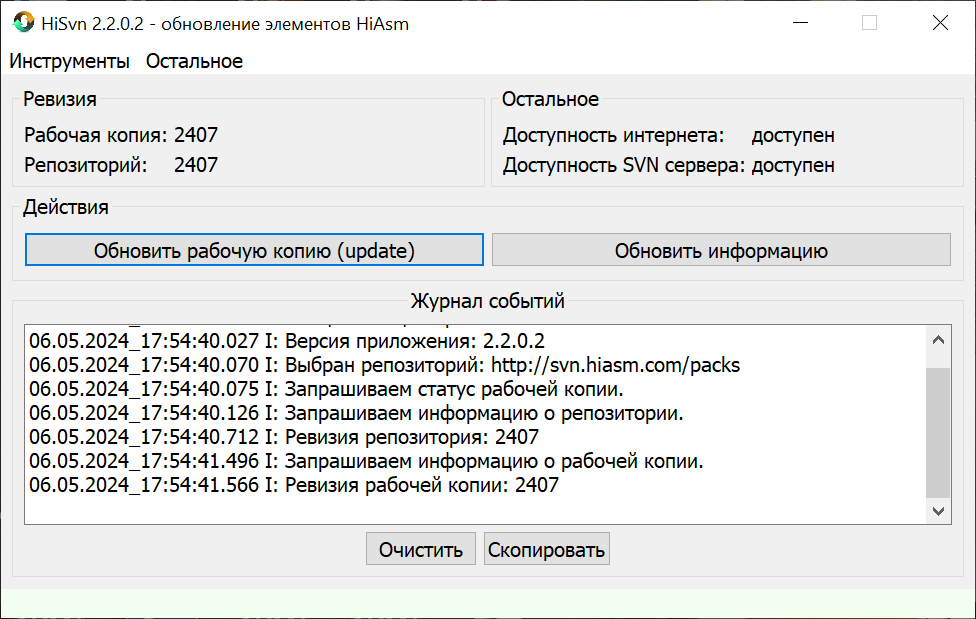Click the maximize window button
Viewport: 976px width, 619px height.
[870, 23]
